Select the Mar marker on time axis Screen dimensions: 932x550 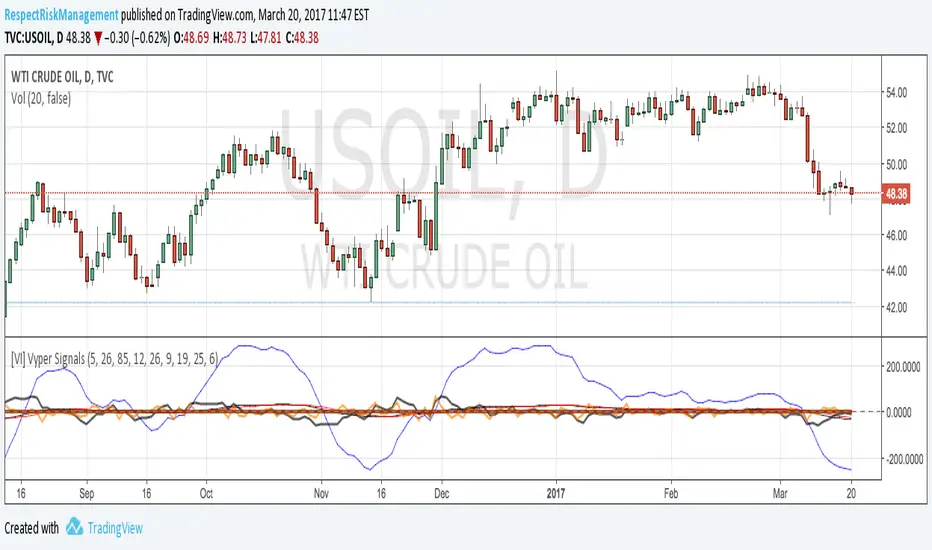pos(780,494)
